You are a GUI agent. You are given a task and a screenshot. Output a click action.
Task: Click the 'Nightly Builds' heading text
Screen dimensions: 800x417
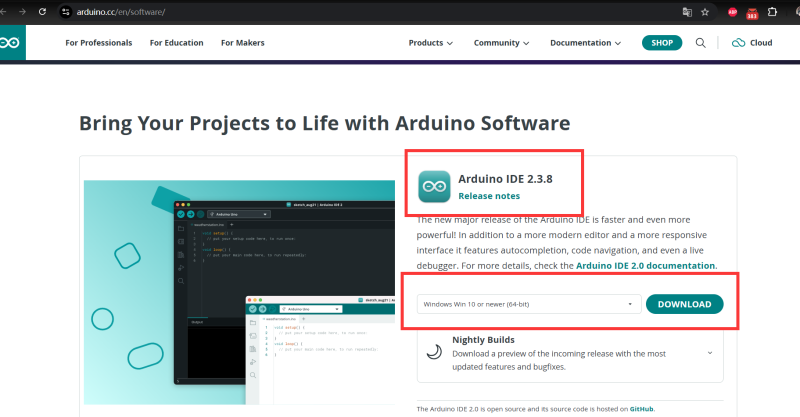pyautogui.click(x=483, y=340)
